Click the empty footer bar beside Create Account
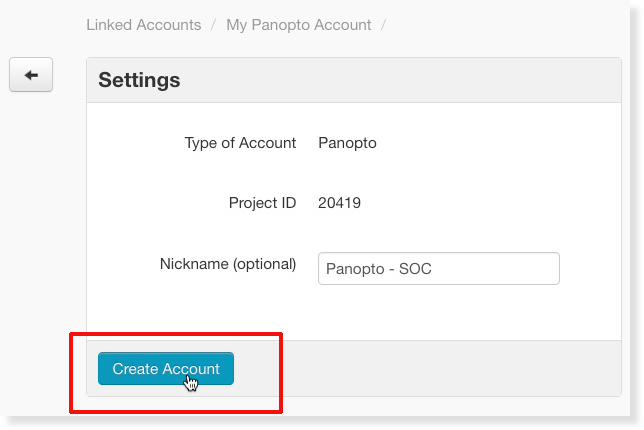644x430 pixels. pyautogui.click(x=452, y=368)
